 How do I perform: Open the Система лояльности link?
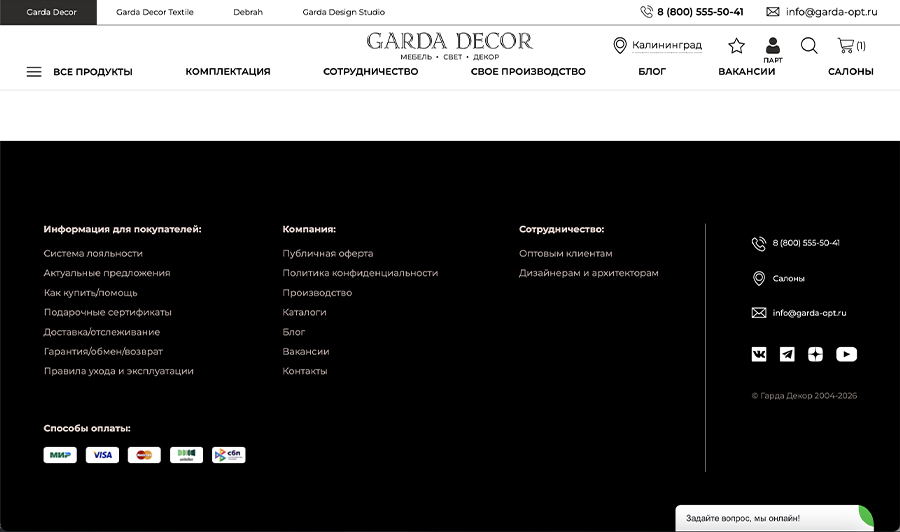point(93,253)
